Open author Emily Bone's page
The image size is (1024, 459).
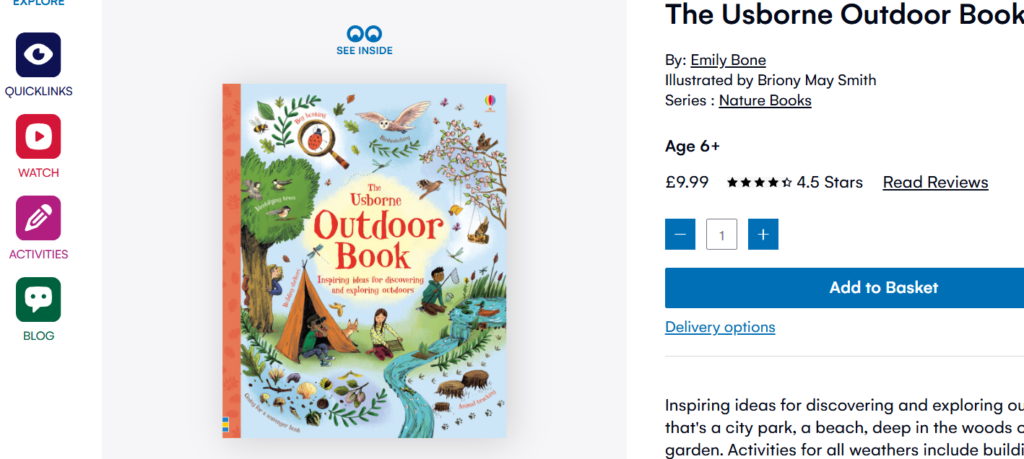tap(728, 60)
